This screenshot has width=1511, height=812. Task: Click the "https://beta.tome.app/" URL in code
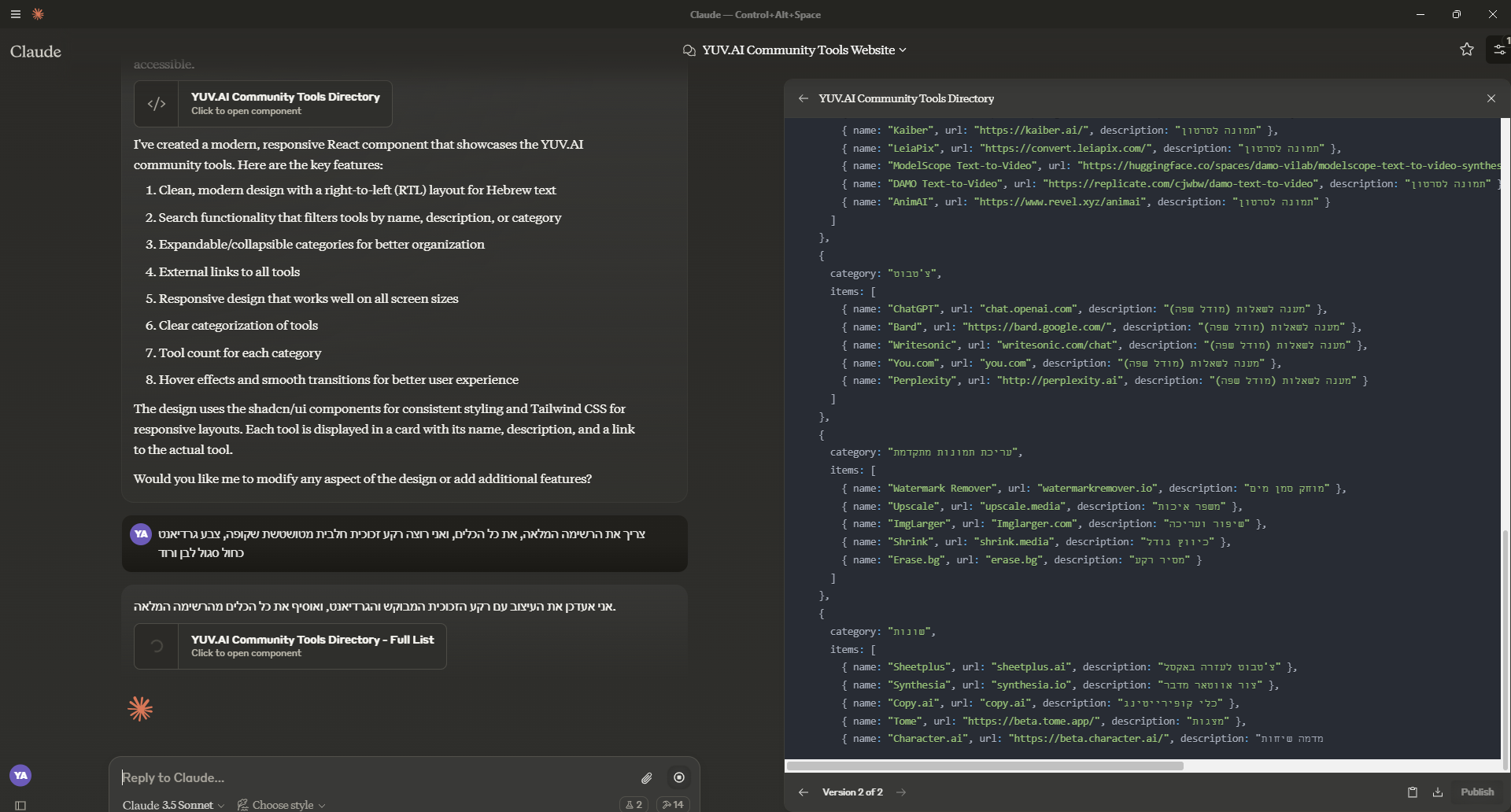click(1031, 722)
